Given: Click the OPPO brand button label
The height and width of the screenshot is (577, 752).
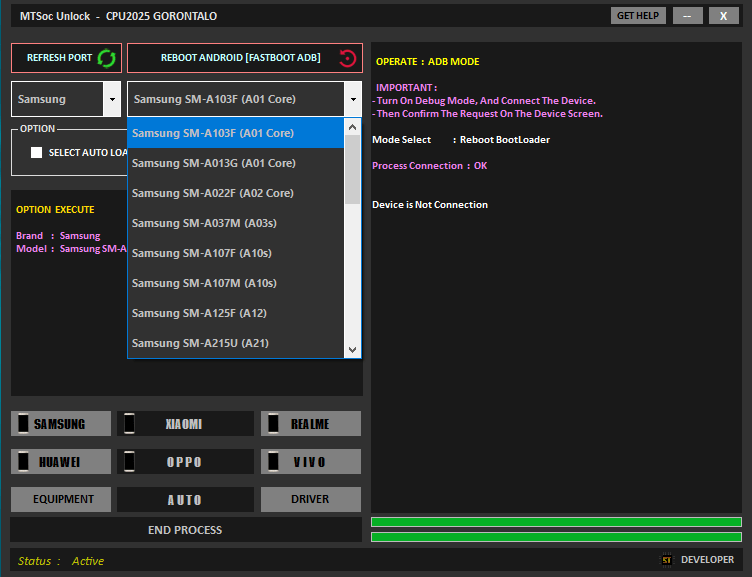Looking at the screenshot, I should (184, 462).
